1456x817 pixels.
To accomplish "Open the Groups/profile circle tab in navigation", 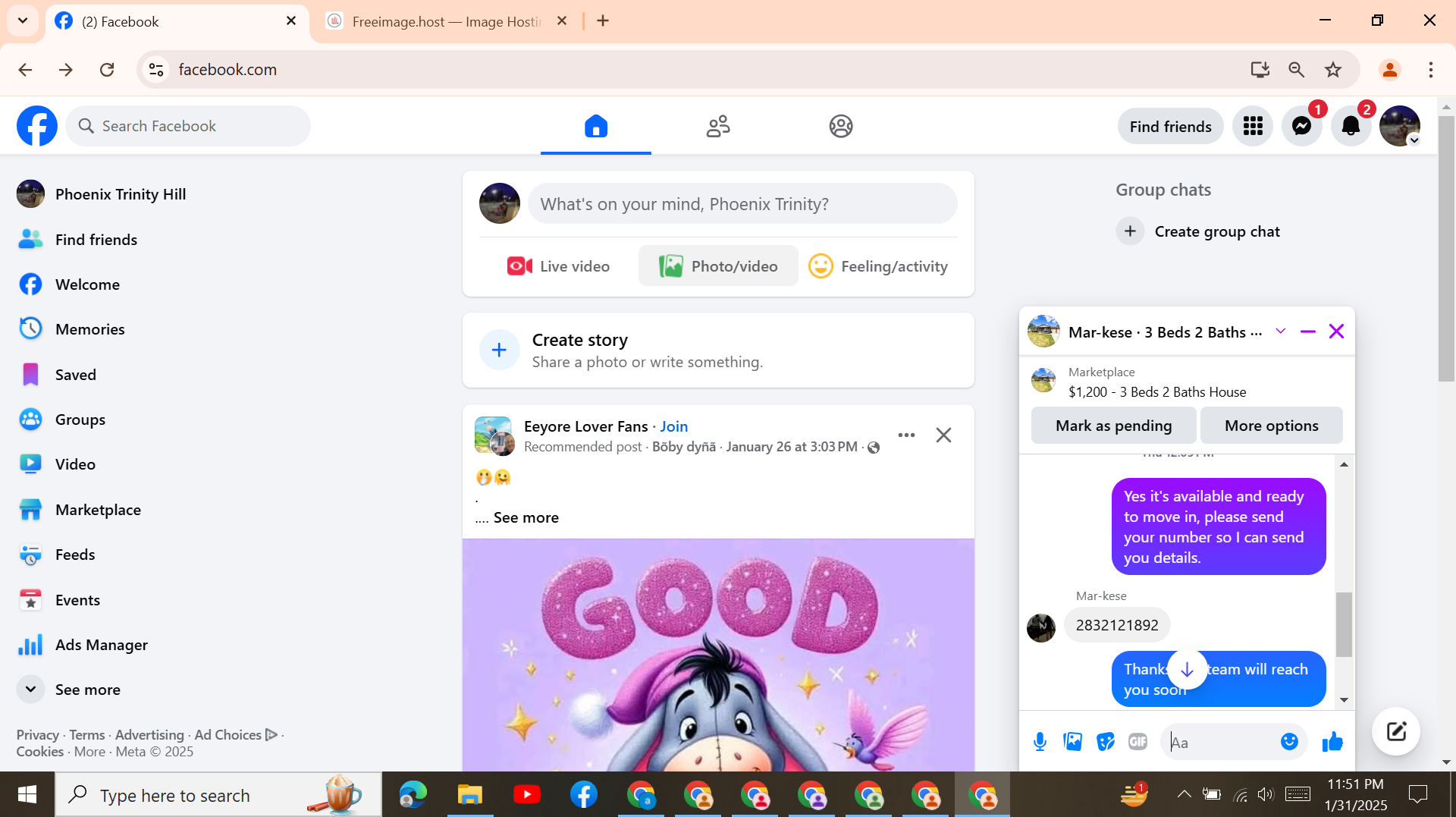I will click(841, 126).
